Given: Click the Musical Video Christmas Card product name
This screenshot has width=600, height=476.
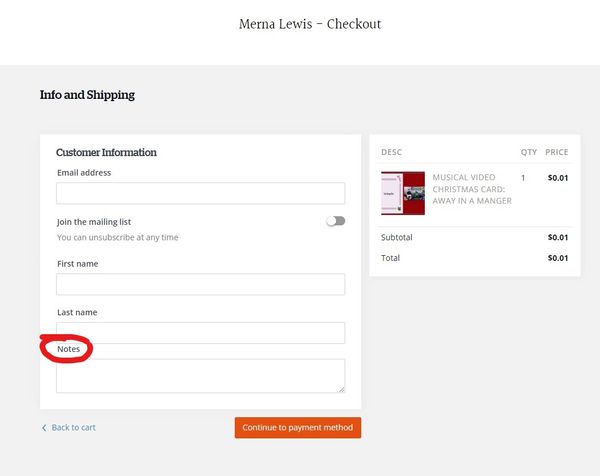Looking at the screenshot, I should coord(471,189).
